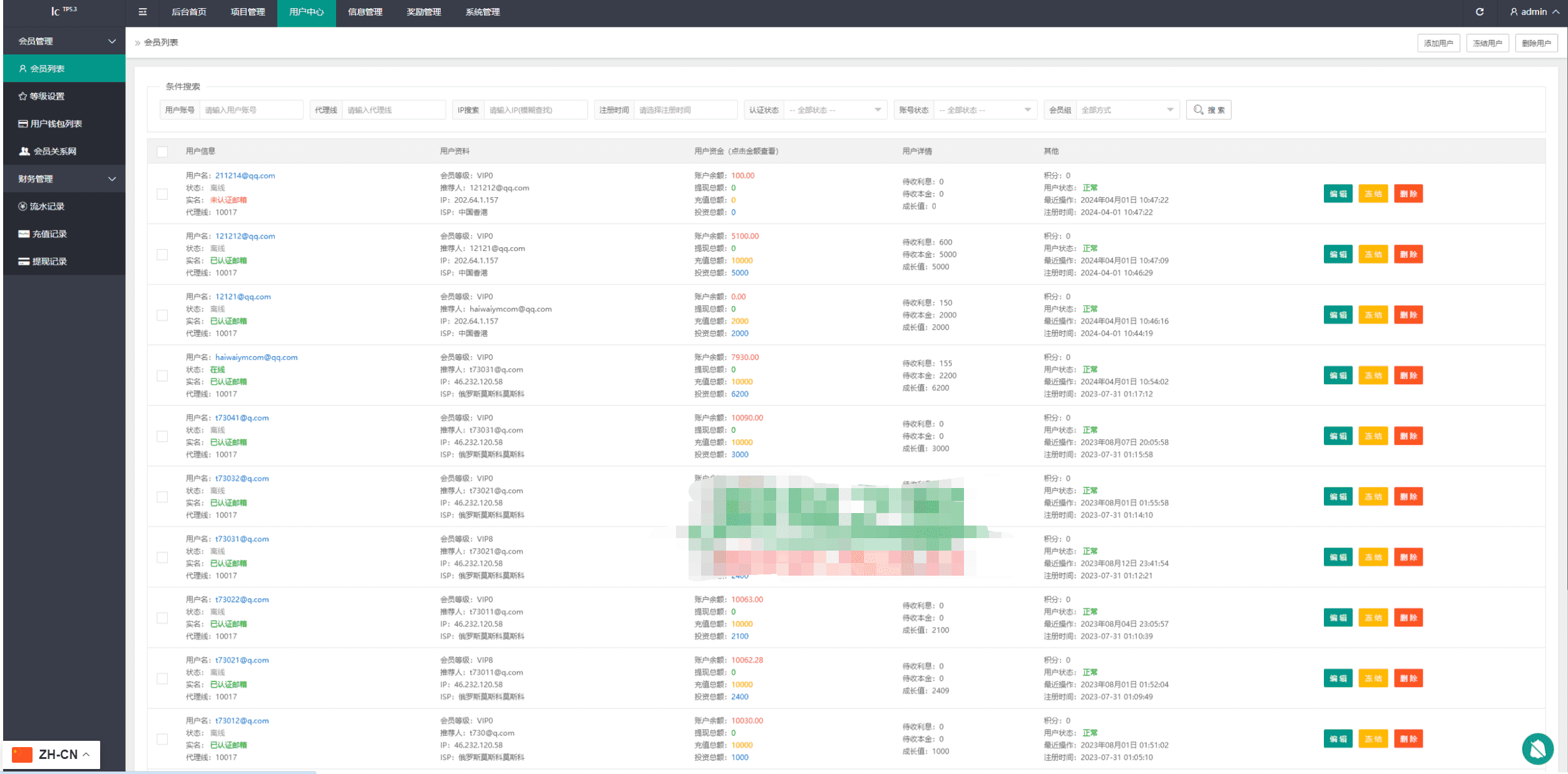Click 编辑 for user 121212@qq.com
Viewport: 1568px width, 774px height.
pos(1338,254)
